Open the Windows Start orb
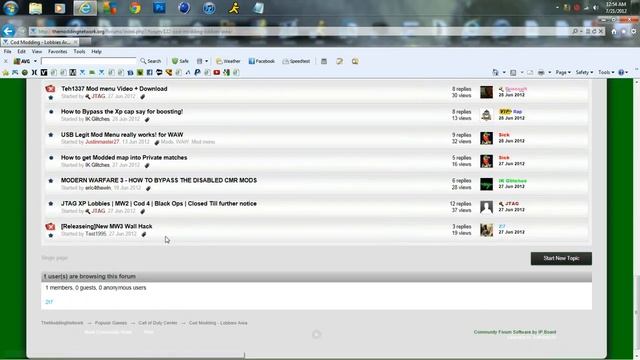Screen dimensions: 640x360 point(11,8)
